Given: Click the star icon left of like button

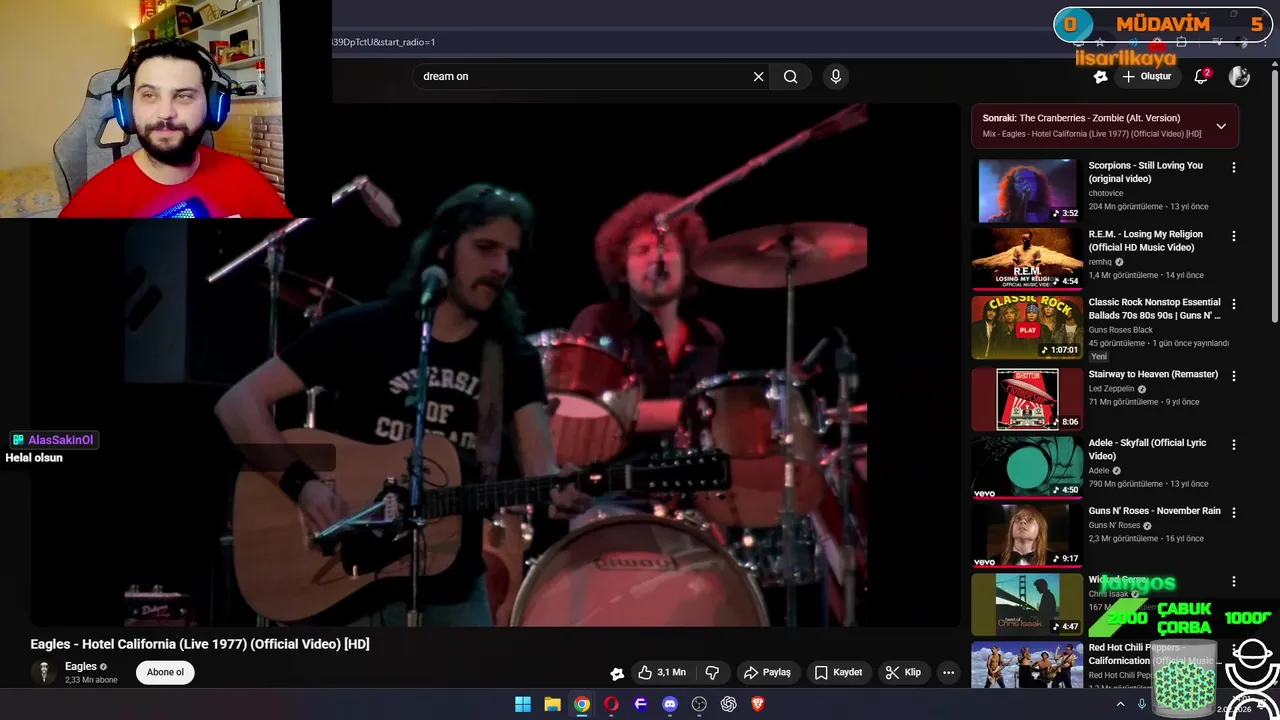Looking at the screenshot, I should pos(617,673).
